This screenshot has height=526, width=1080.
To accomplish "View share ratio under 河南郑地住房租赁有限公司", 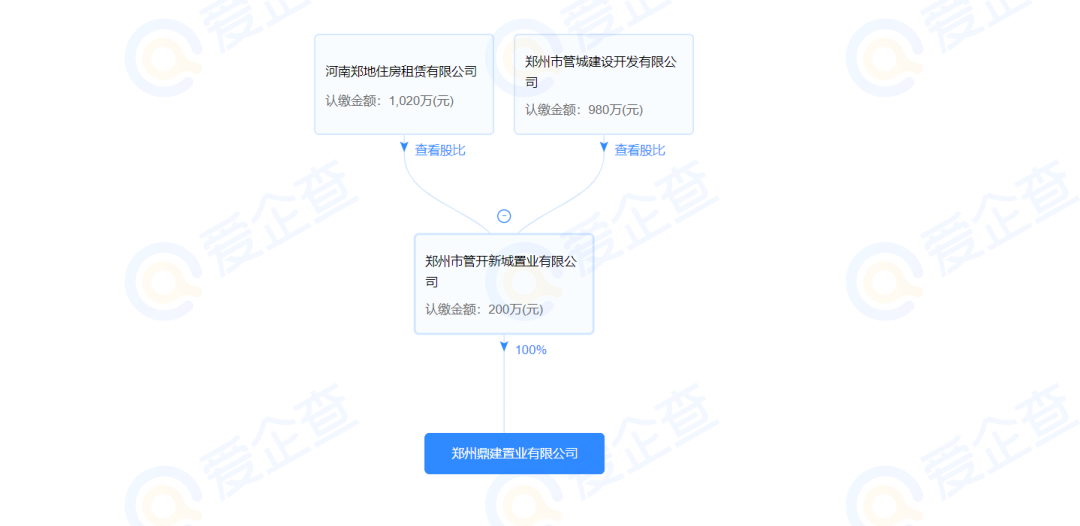I will pyautogui.click(x=440, y=150).
